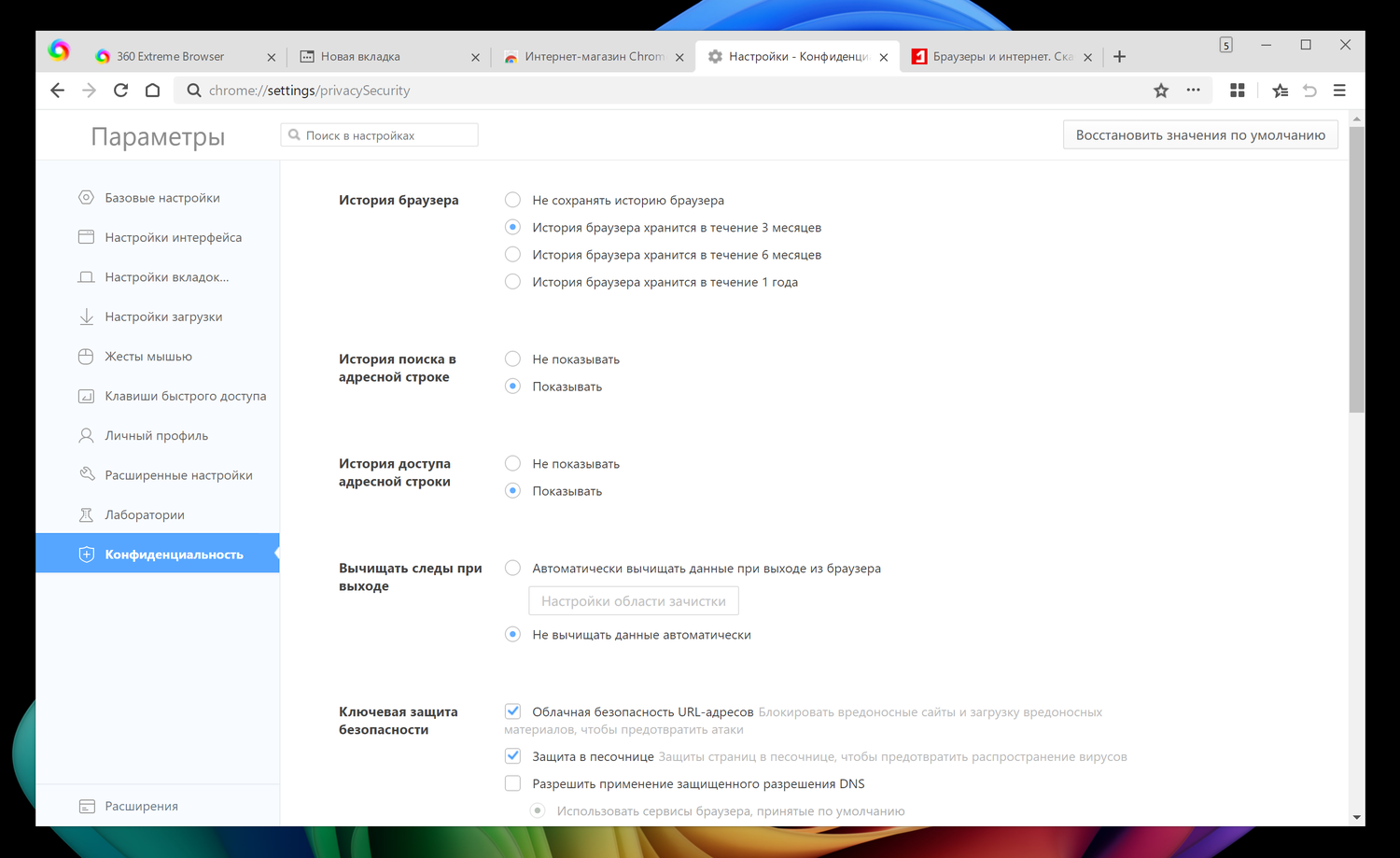Image resolution: width=1400 pixels, height=858 pixels.
Task: Click the address bar search magnifier icon
Action: pyautogui.click(x=193, y=91)
